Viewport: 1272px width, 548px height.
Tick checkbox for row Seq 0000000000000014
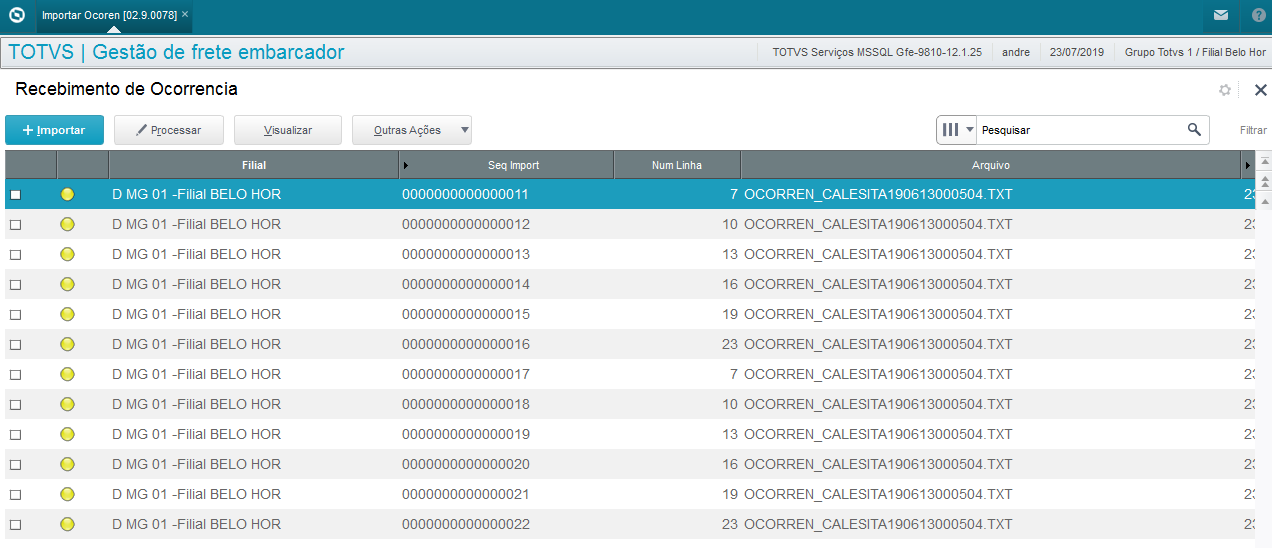click(x=15, y=284)
